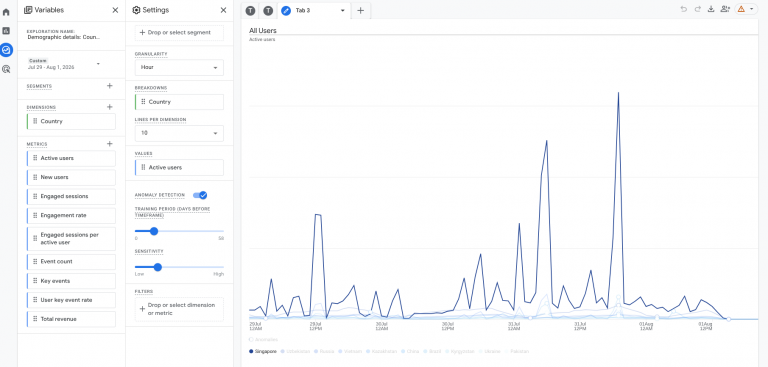Click the Total revenue metric
The height and width of the screenshot is (367, 768).
[x=72, y=319]
